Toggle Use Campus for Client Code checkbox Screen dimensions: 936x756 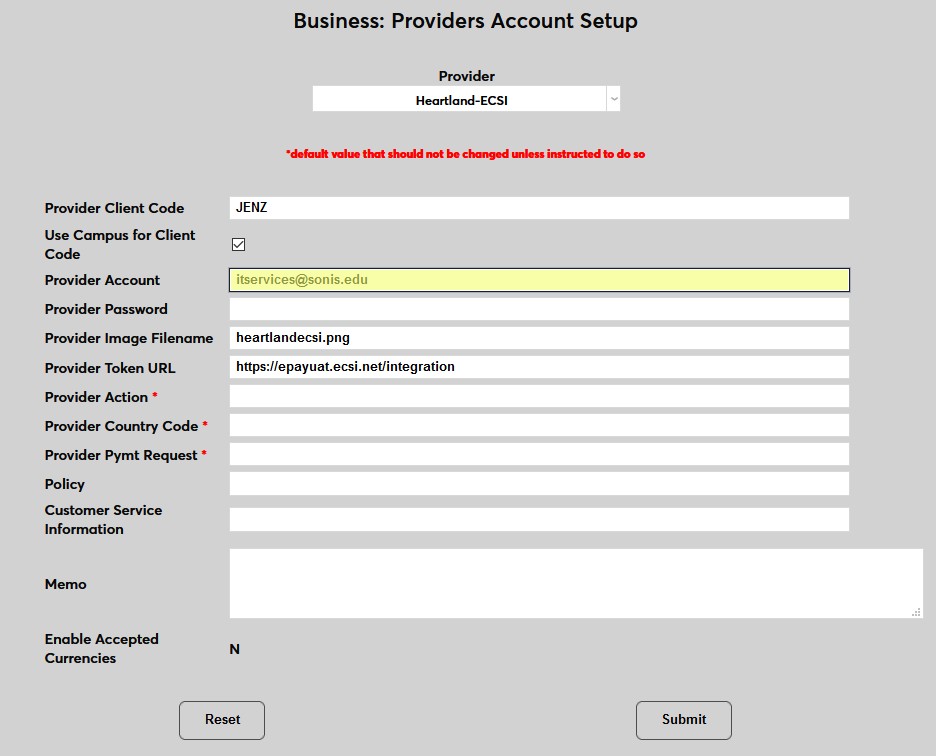tap(239, 245)
